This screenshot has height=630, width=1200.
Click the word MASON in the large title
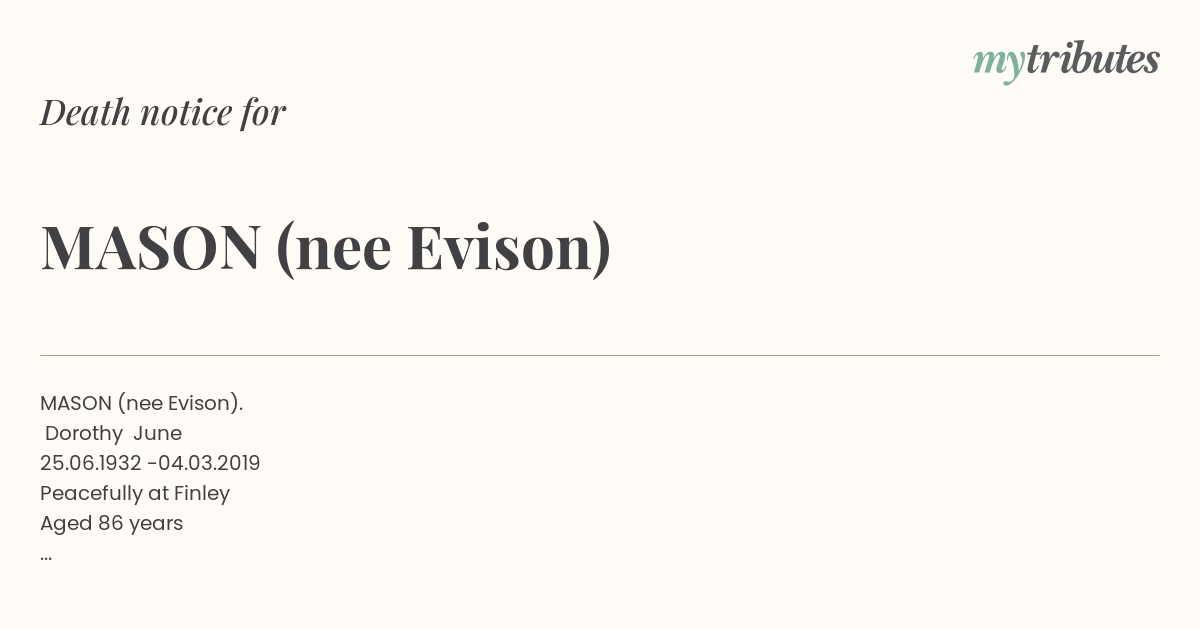pos(151,247)
